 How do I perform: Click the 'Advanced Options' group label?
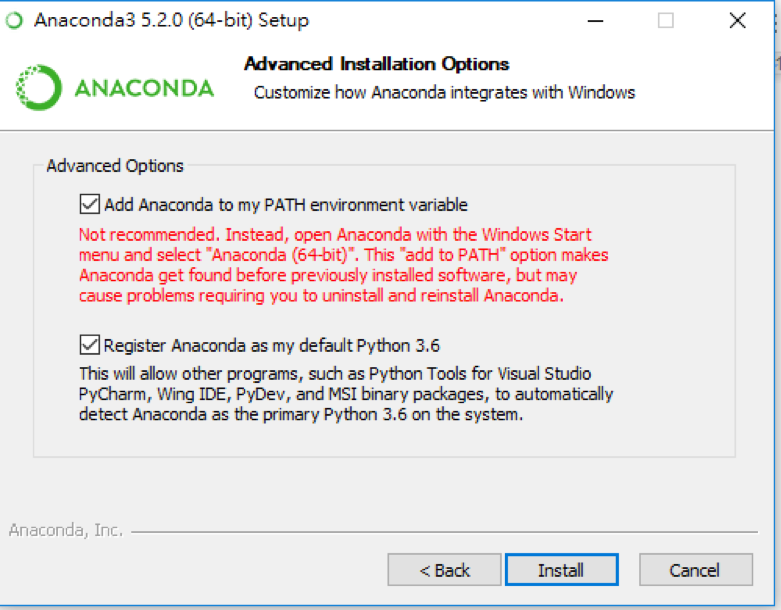115,166
